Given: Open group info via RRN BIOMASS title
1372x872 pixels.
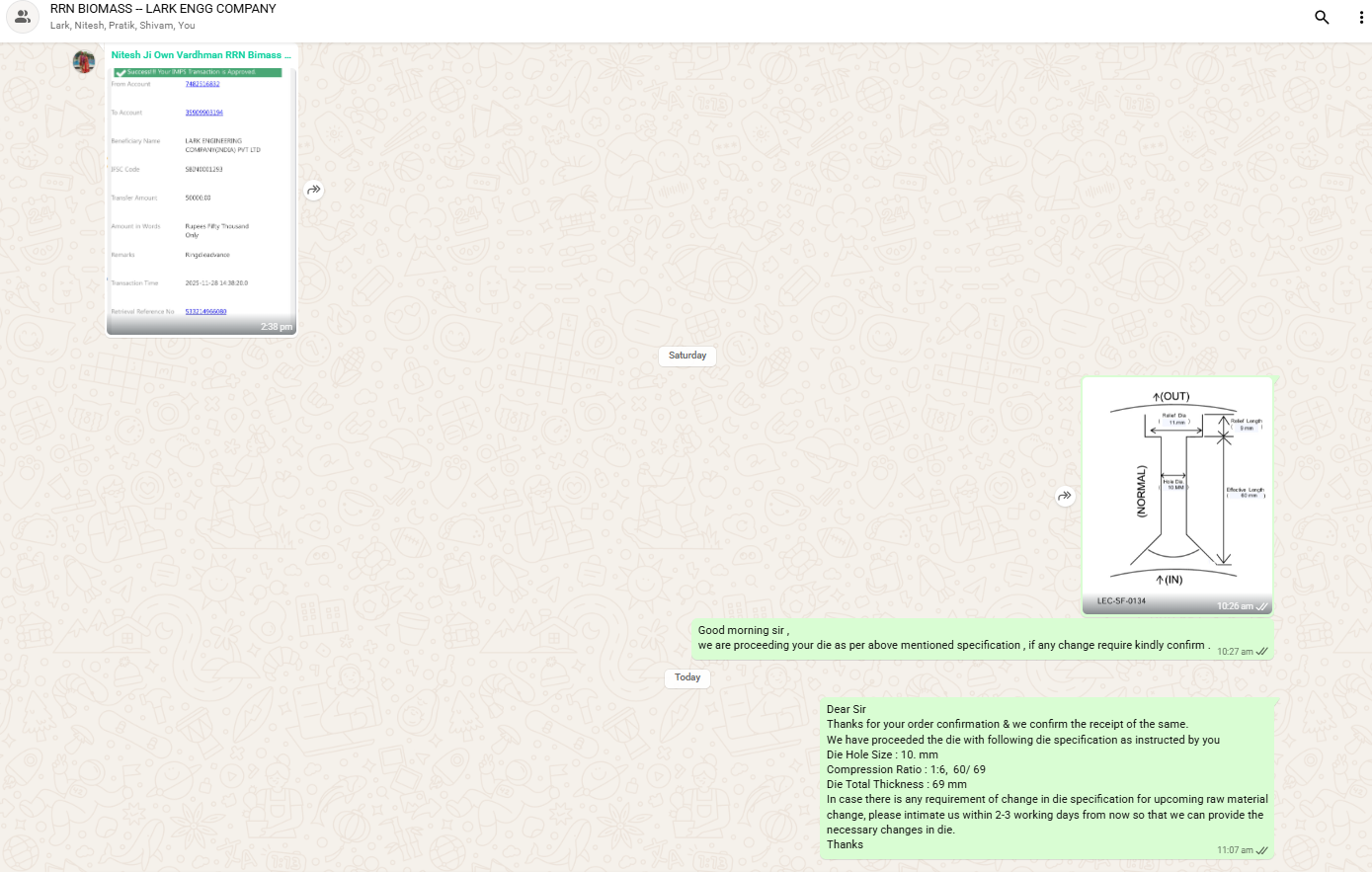Looking at the screenshot, I should [x=163, y=9].
